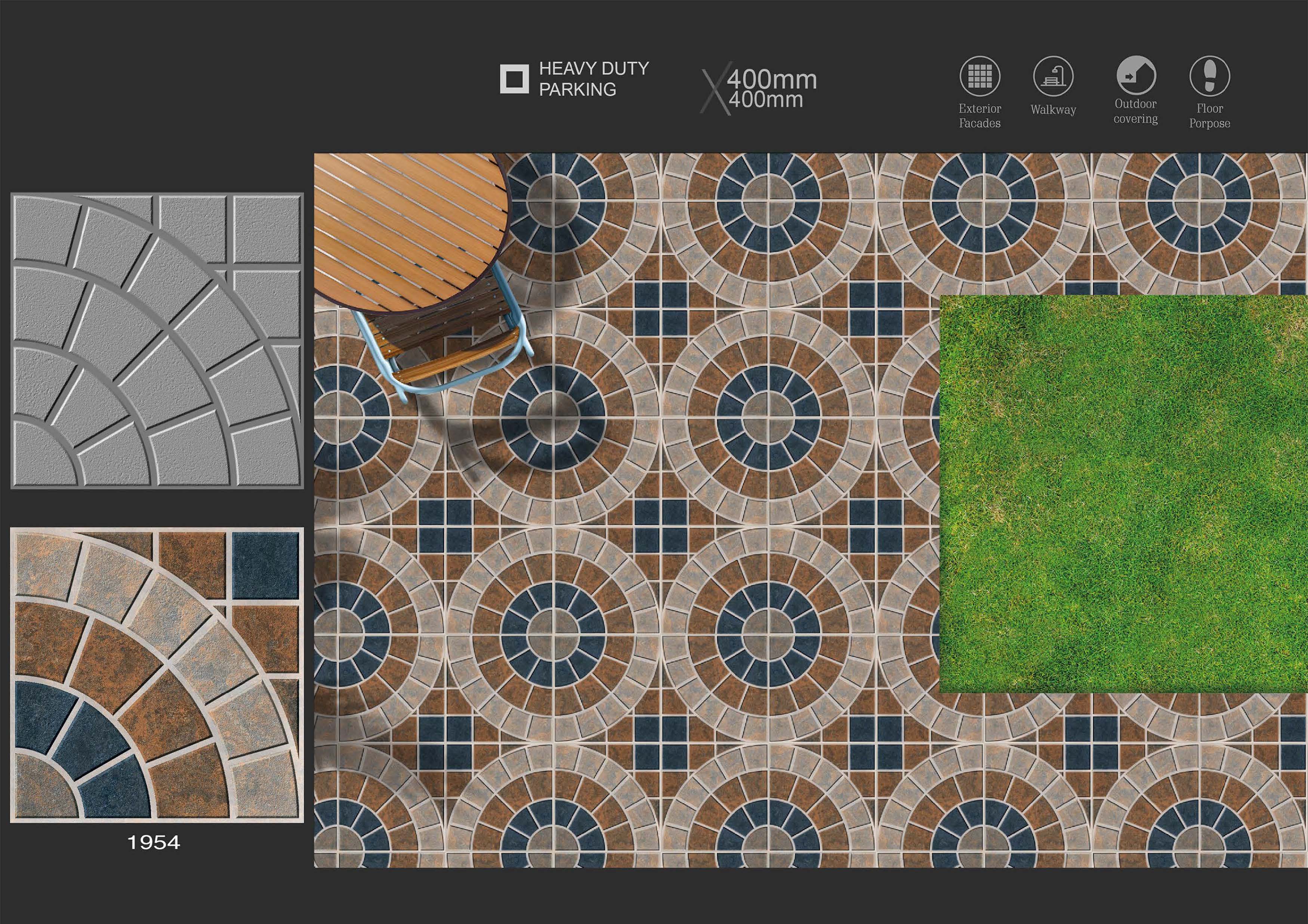The height and width of the screenshot is (924, 1308).
Task: Click the square icon beside Heavy Duty Parking
Action: pyautogui.click(x=515, y=79)
